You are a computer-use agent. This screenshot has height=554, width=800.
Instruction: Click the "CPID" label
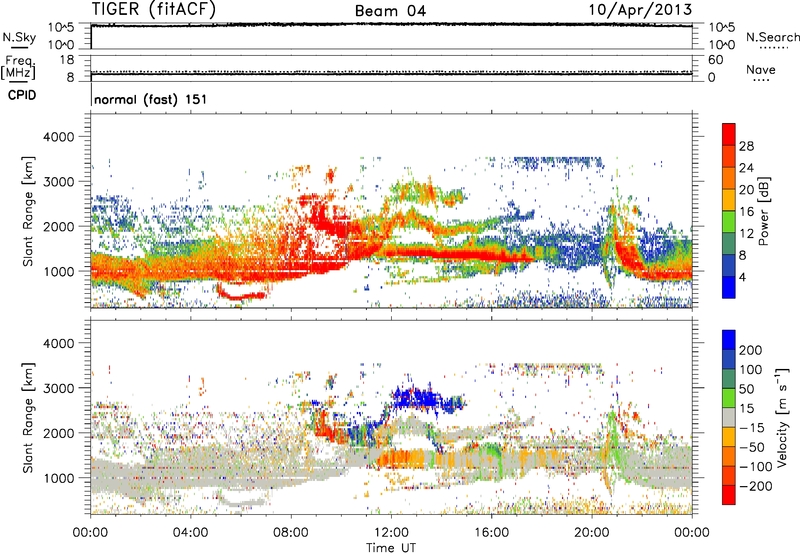point(22,95)
